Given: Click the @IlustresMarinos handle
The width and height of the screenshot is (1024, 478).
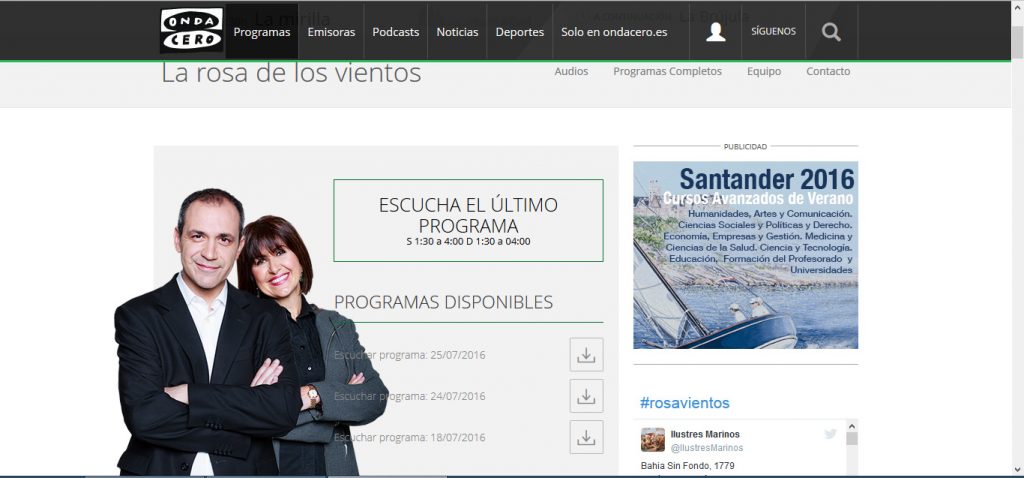Looking at the screenshot, I should (707, 448).
